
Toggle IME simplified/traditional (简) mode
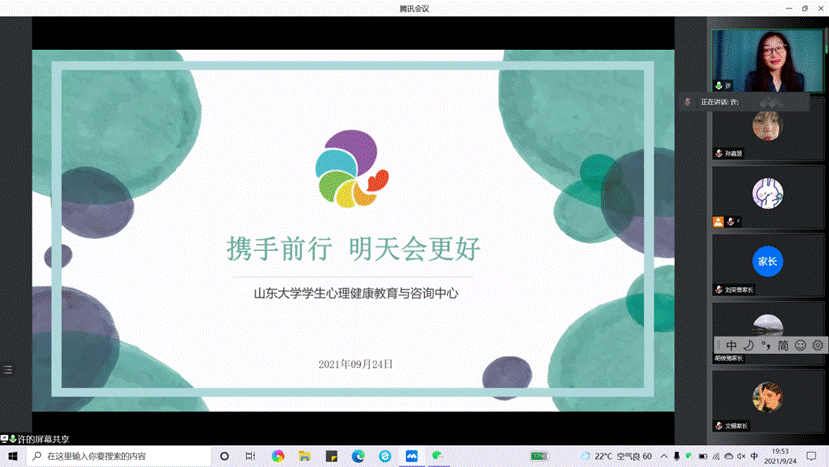click(x=783, y=345)
